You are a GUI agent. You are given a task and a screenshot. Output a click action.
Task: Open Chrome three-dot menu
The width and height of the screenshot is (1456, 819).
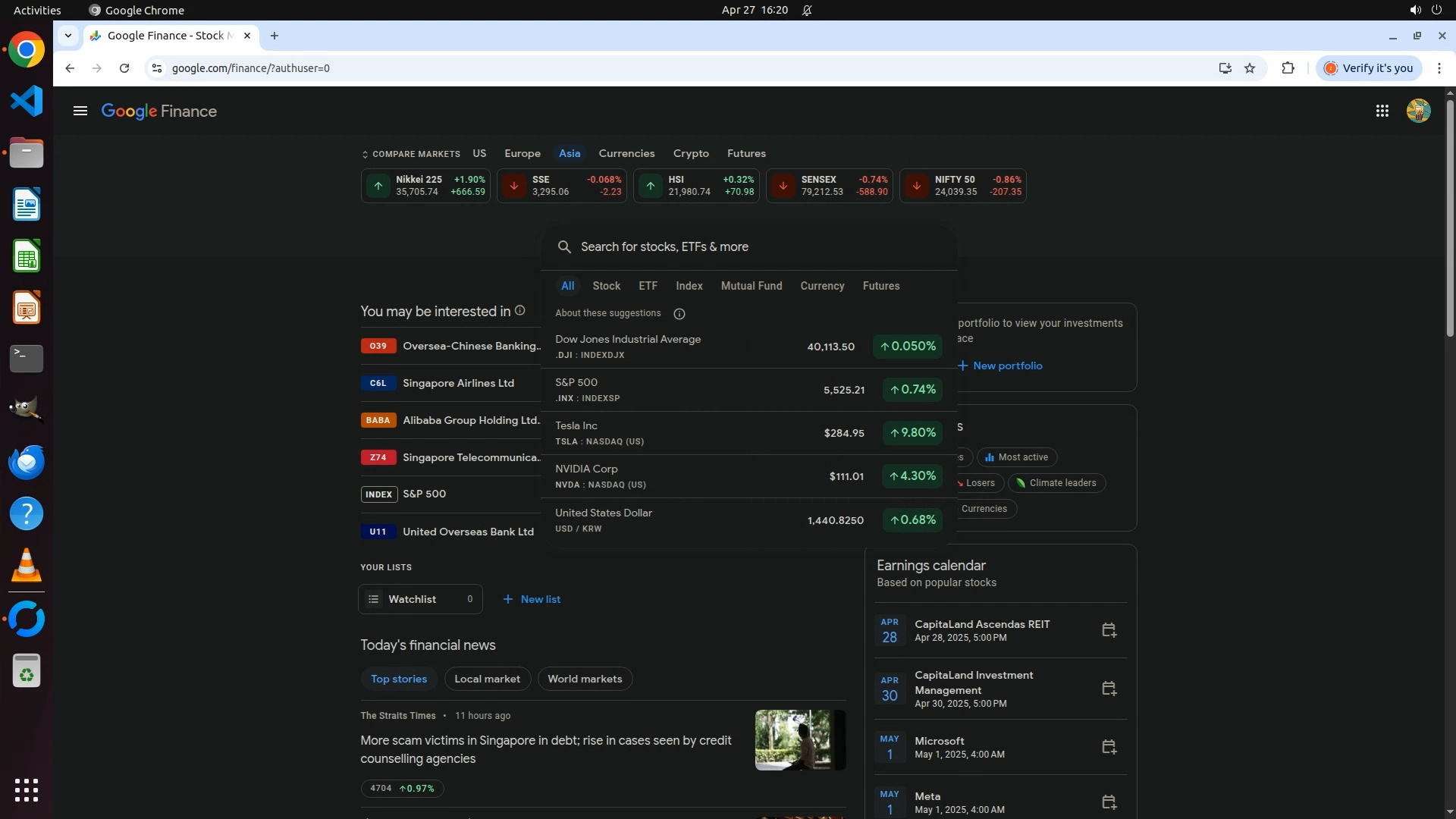[1439, 68]
